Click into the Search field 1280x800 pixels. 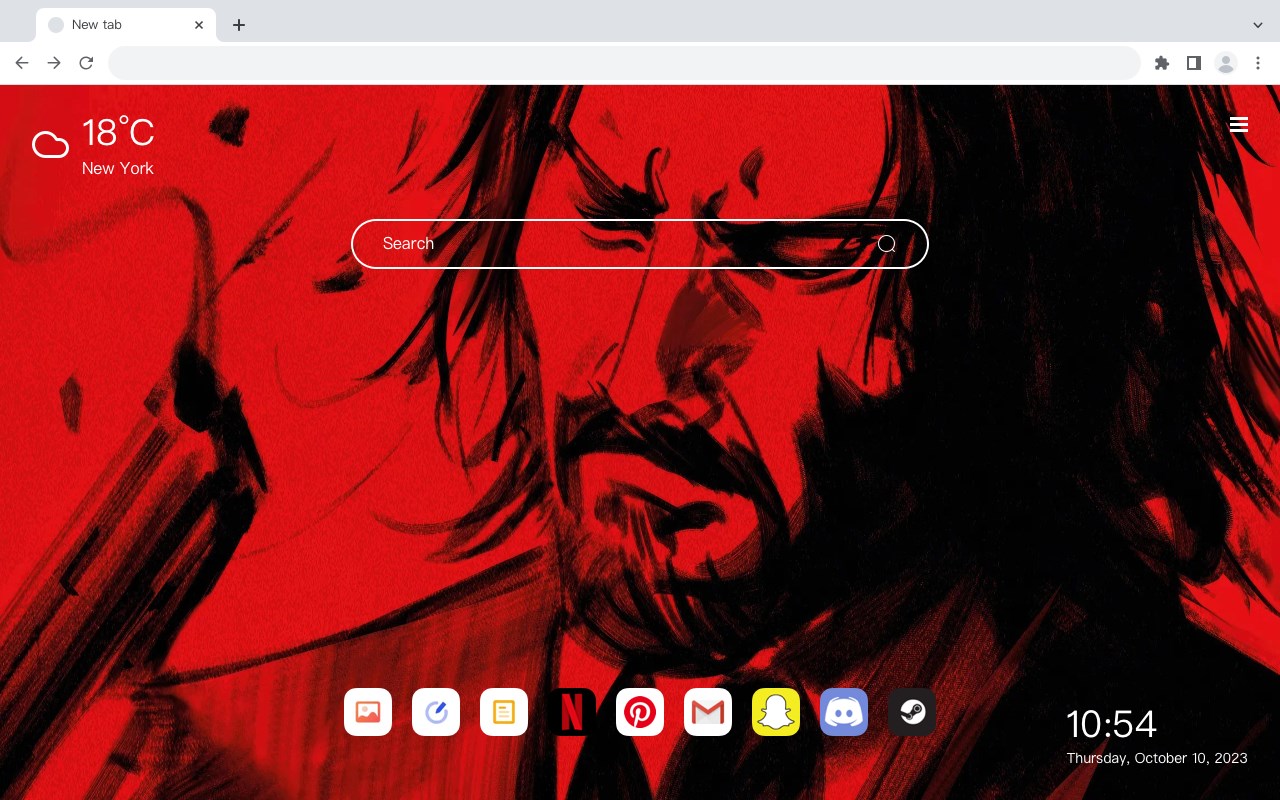pyautogui.click(x=640, y=244)
